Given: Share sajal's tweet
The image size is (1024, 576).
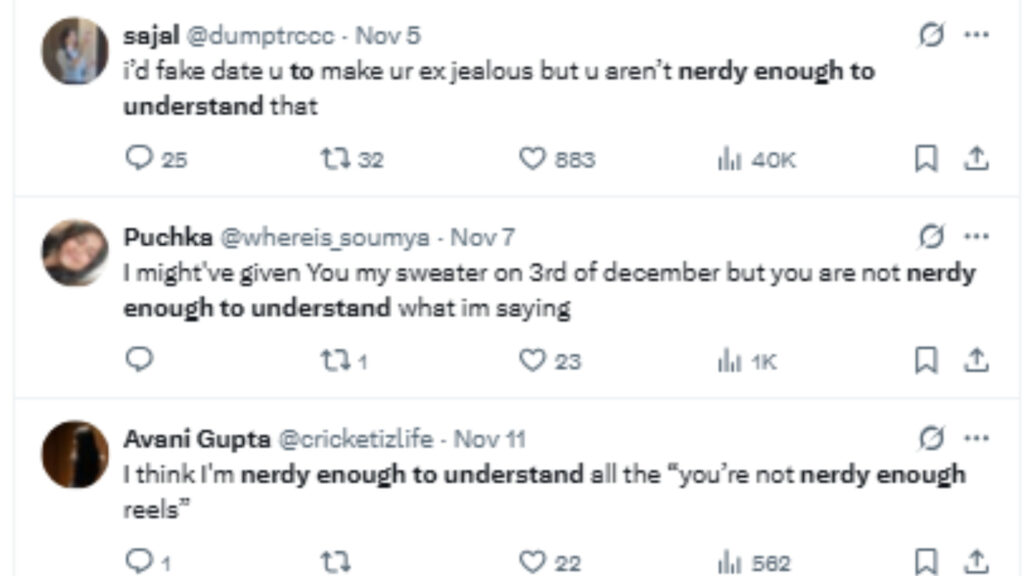Looking at the screenshot, I should [x=977, y=158].
